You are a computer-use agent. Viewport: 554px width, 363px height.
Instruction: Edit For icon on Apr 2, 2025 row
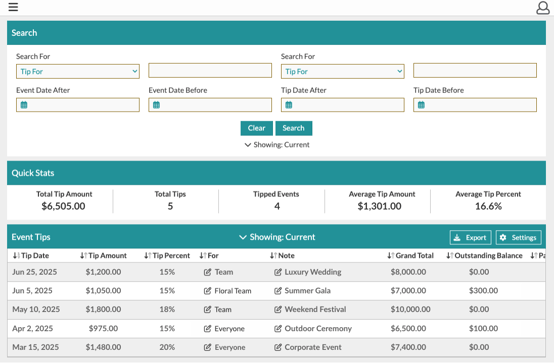[x=207, y=329]
